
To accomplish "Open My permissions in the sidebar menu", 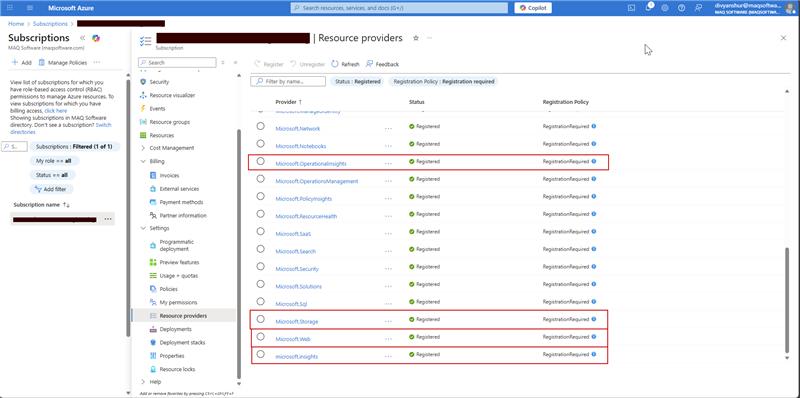I will pyautogui.click(x=178, y=303).
